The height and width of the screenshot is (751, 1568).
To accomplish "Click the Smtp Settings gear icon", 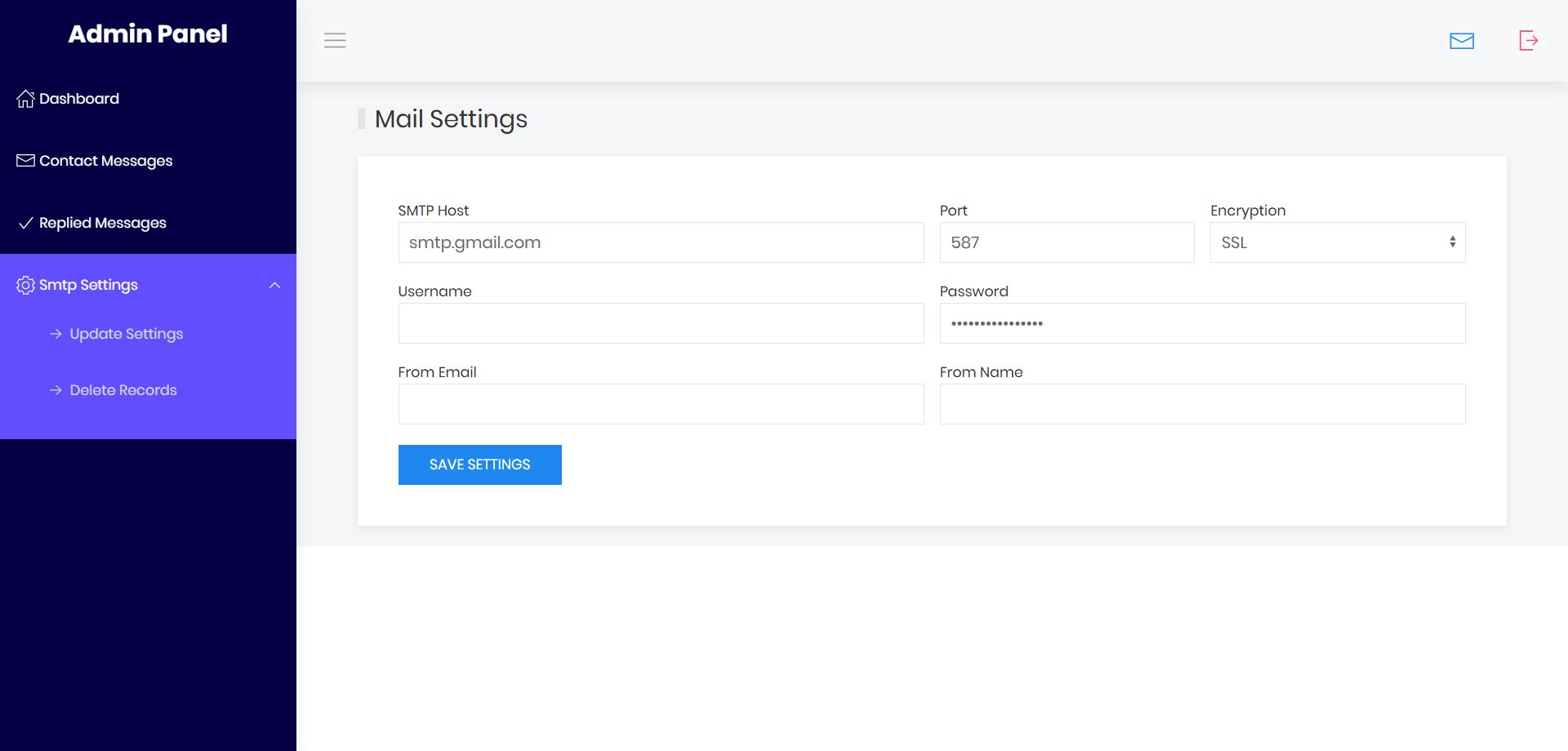I will 25,285.
